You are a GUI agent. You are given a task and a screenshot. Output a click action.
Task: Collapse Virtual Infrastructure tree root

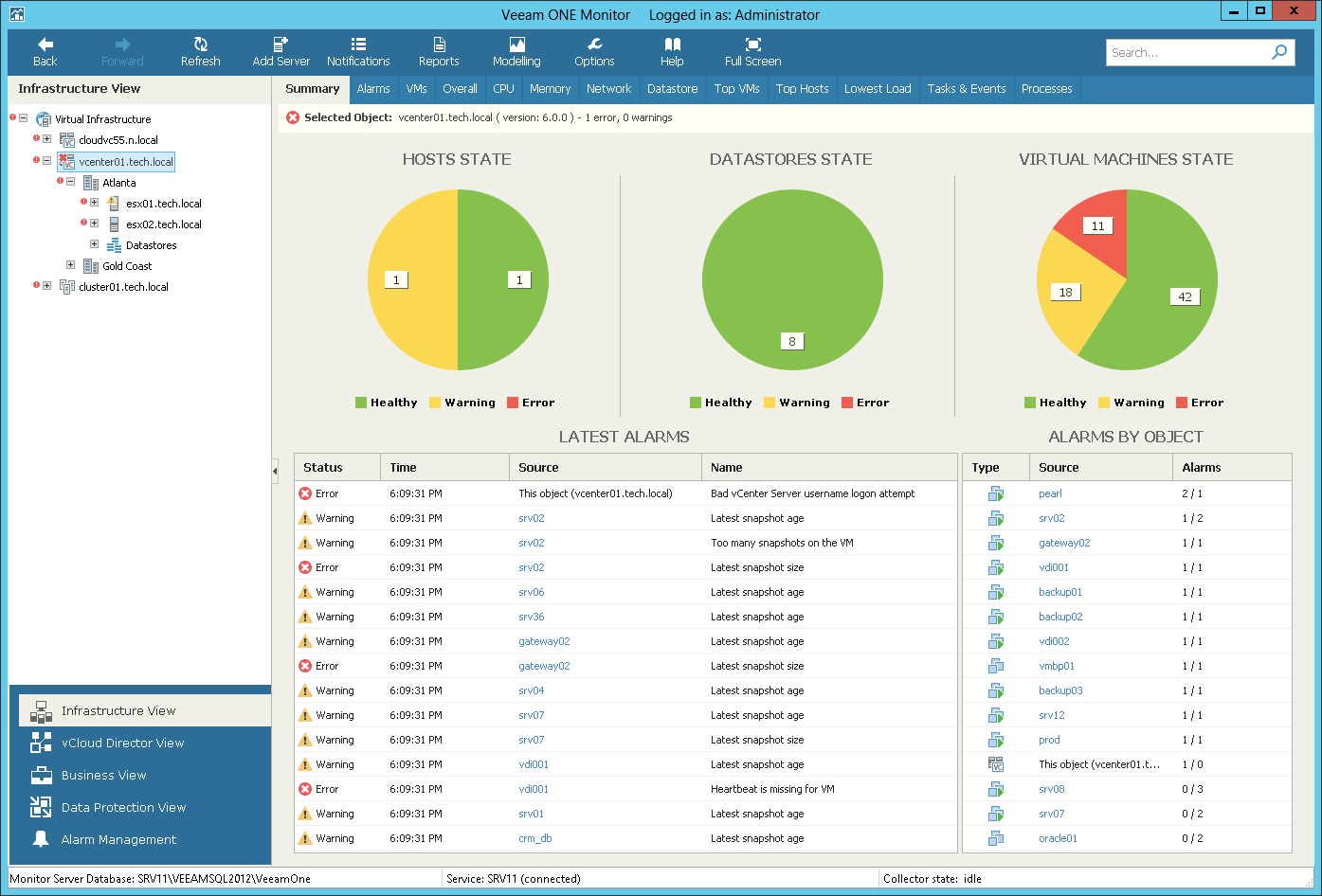(24, 118)
